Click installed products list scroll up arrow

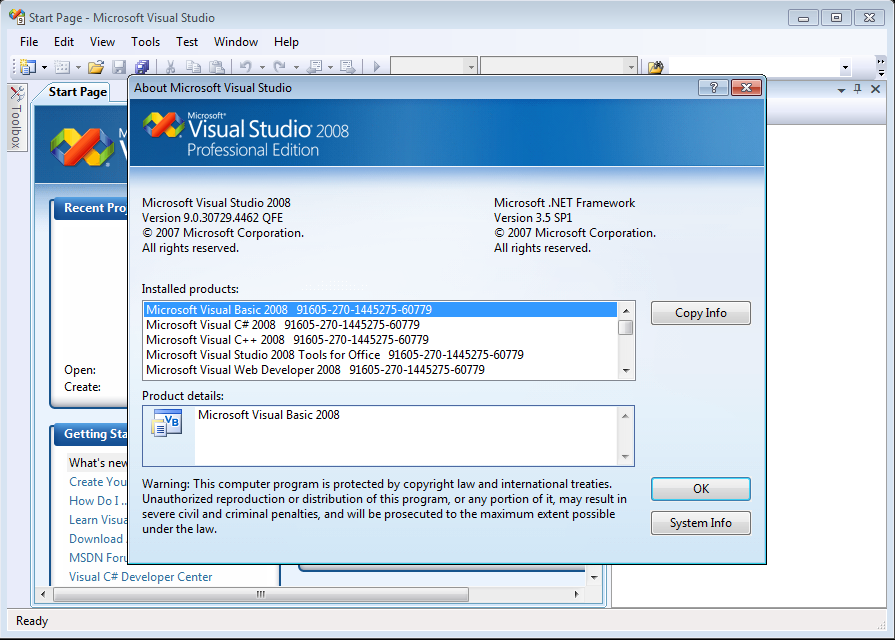tap(626, 311)
